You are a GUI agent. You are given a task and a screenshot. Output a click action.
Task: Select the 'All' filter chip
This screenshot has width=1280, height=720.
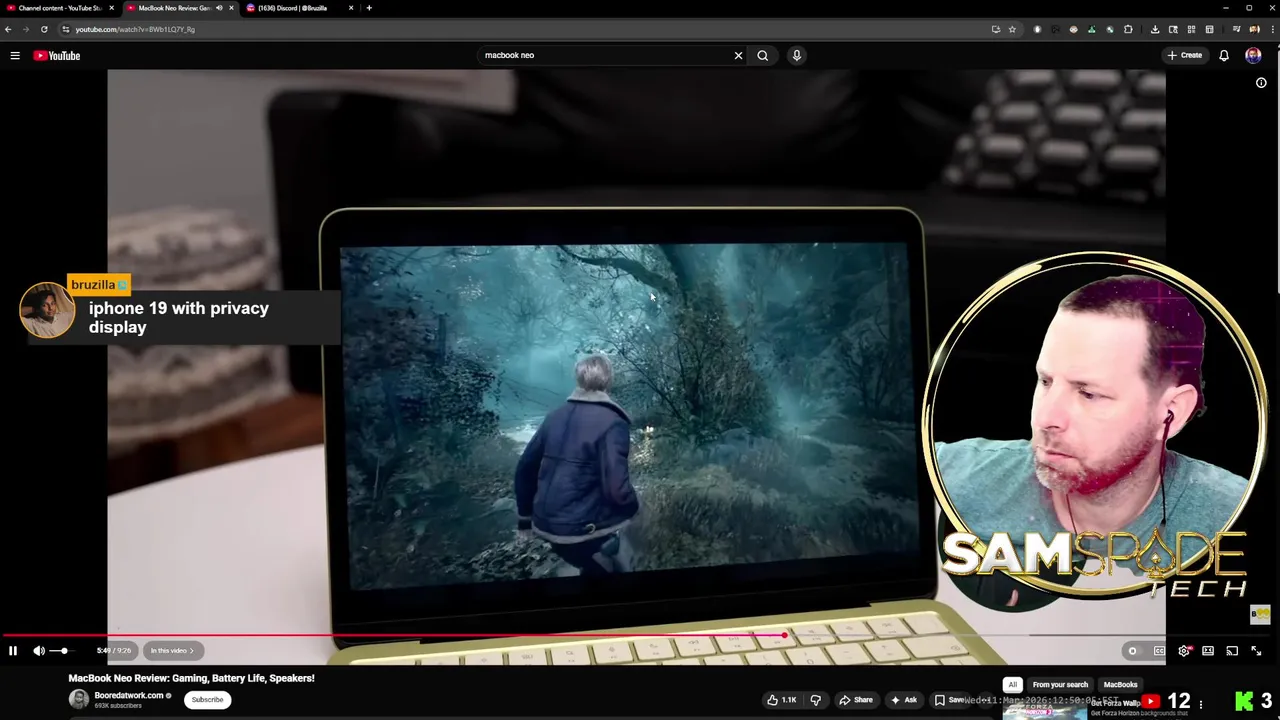pyautogui.click(x=1012, y=685)
